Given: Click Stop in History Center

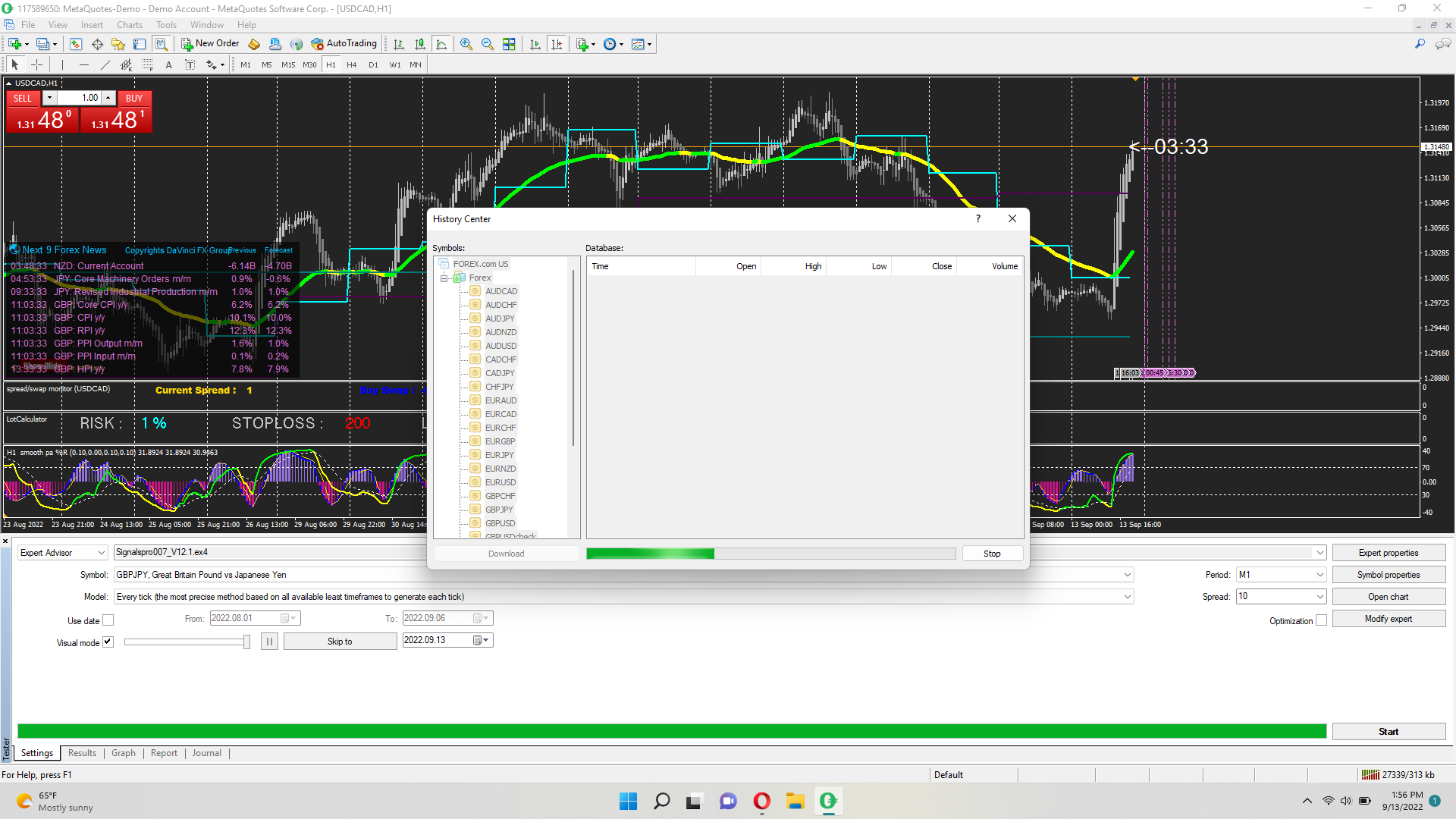Looking at the screenshot, I should [992, 554].
